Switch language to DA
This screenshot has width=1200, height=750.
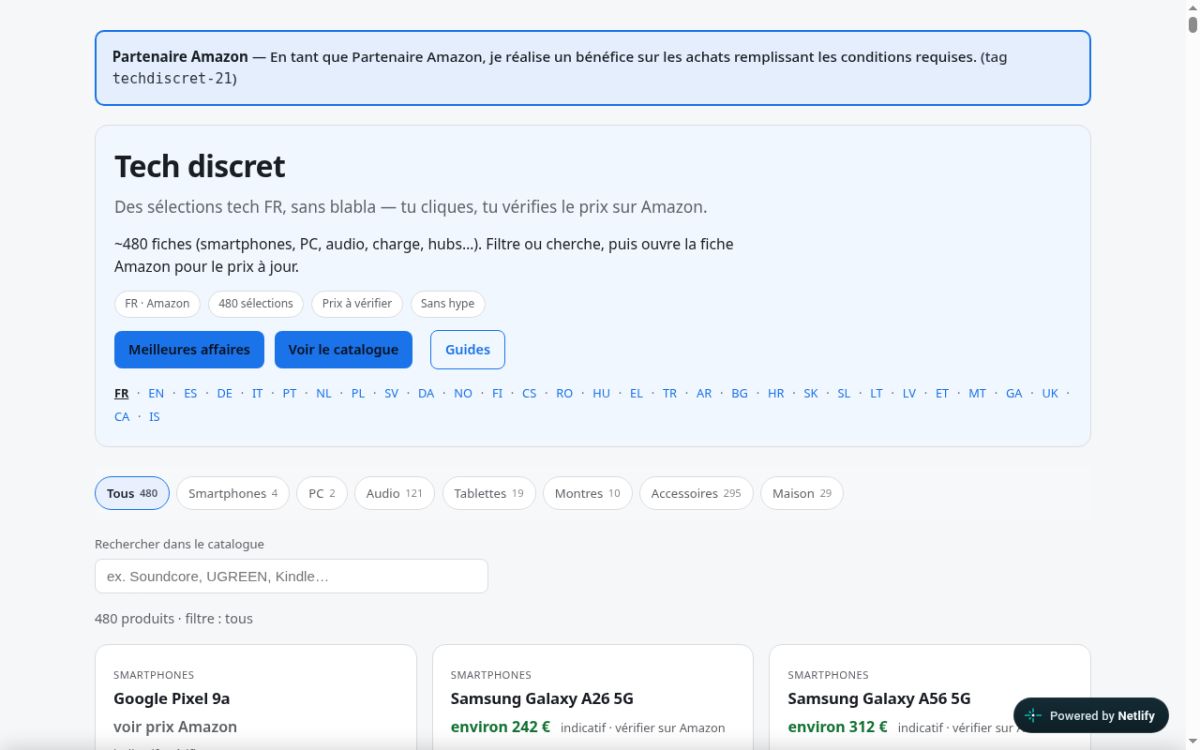coord(426,393)
